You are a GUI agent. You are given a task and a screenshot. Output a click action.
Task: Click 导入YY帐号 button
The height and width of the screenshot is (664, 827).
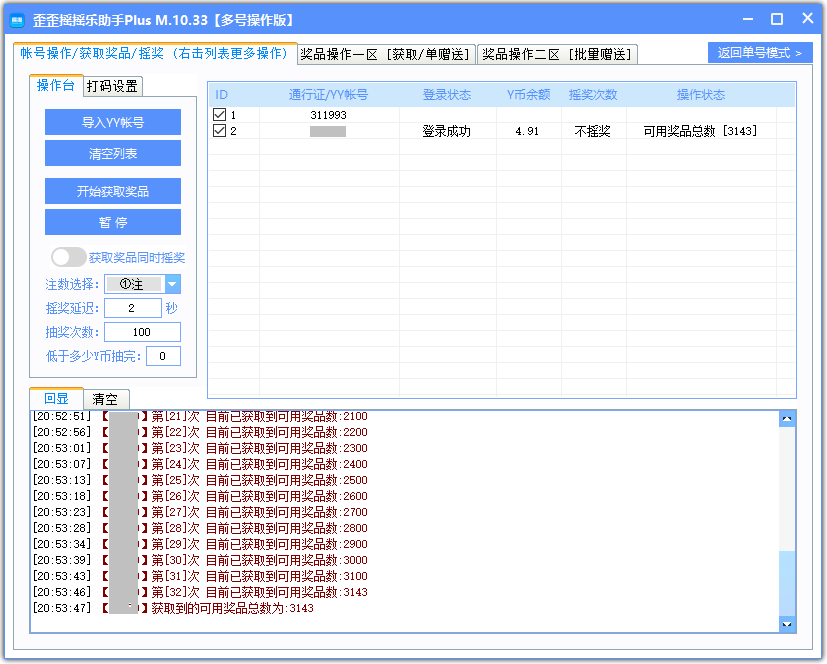click(113, 122)
